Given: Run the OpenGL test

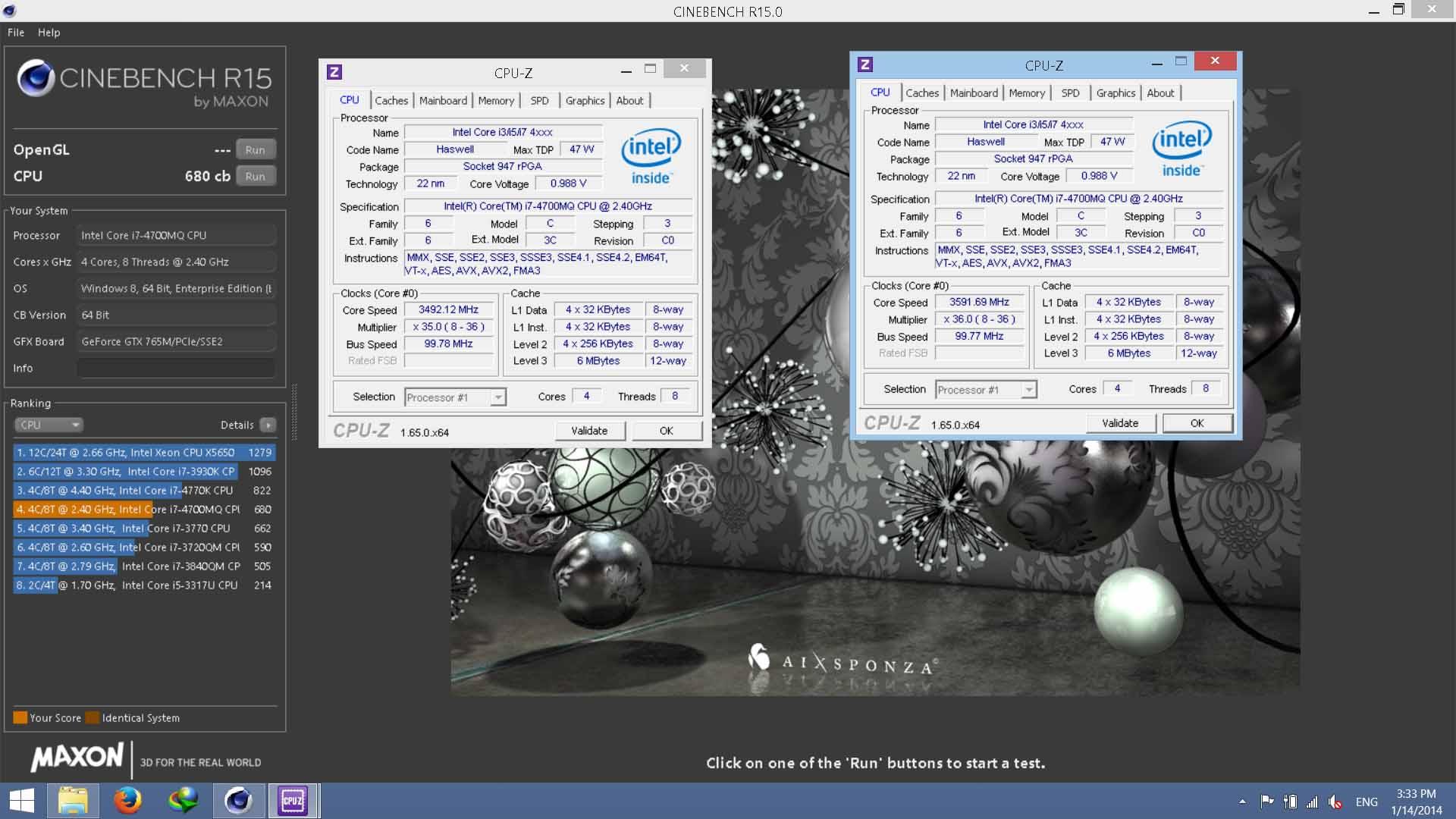Looking at the screenshot, I should [256, 149].
